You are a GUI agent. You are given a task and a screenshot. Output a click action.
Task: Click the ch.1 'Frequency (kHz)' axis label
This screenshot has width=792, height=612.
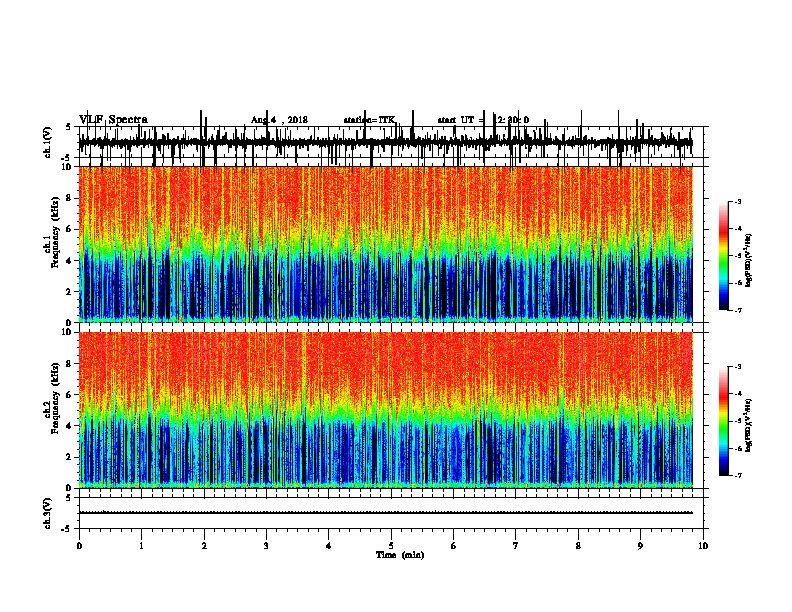pyautogui.click(x=55, y=232)
